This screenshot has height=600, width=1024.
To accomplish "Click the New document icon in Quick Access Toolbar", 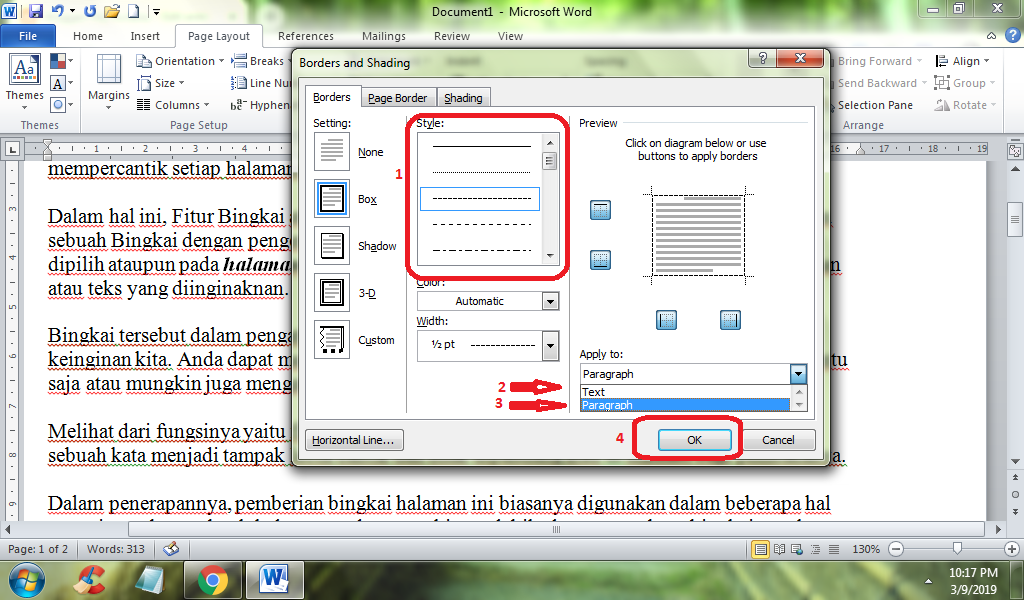I will 133,11.
